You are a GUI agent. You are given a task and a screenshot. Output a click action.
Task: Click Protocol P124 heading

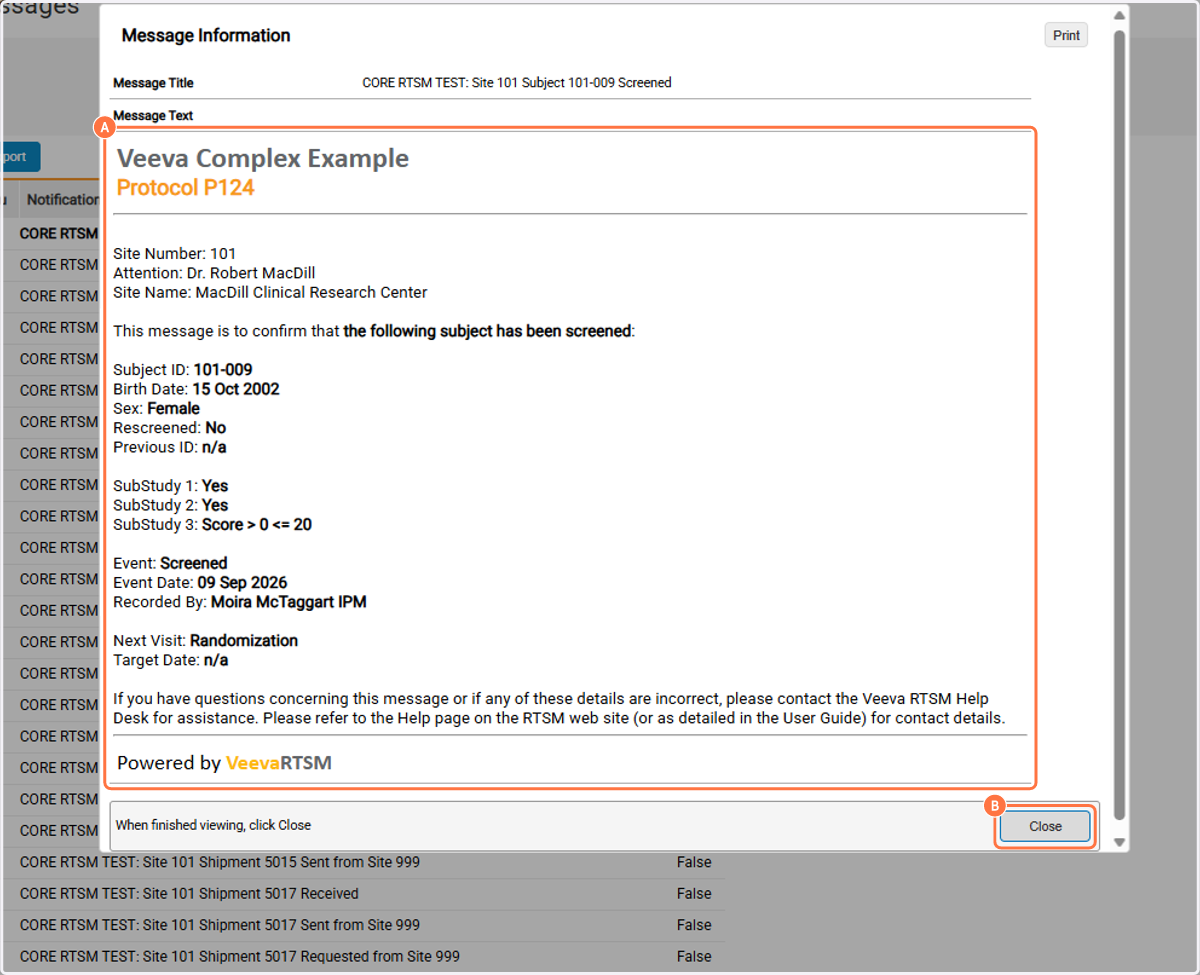pos(186,187)
